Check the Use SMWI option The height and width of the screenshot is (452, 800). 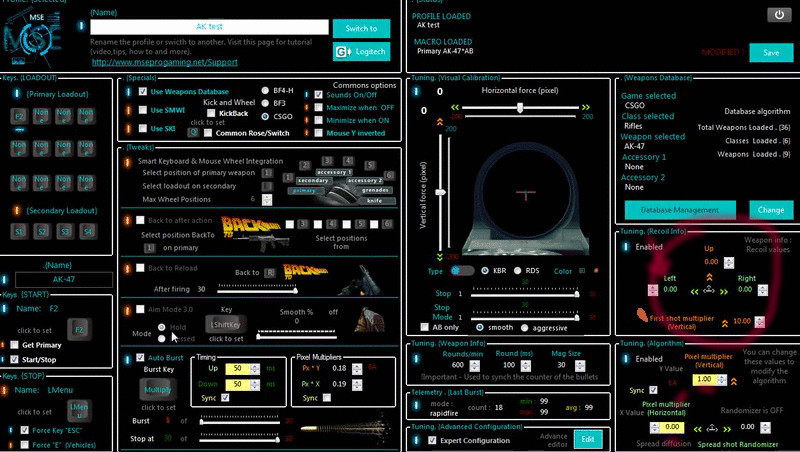[143, 110]
